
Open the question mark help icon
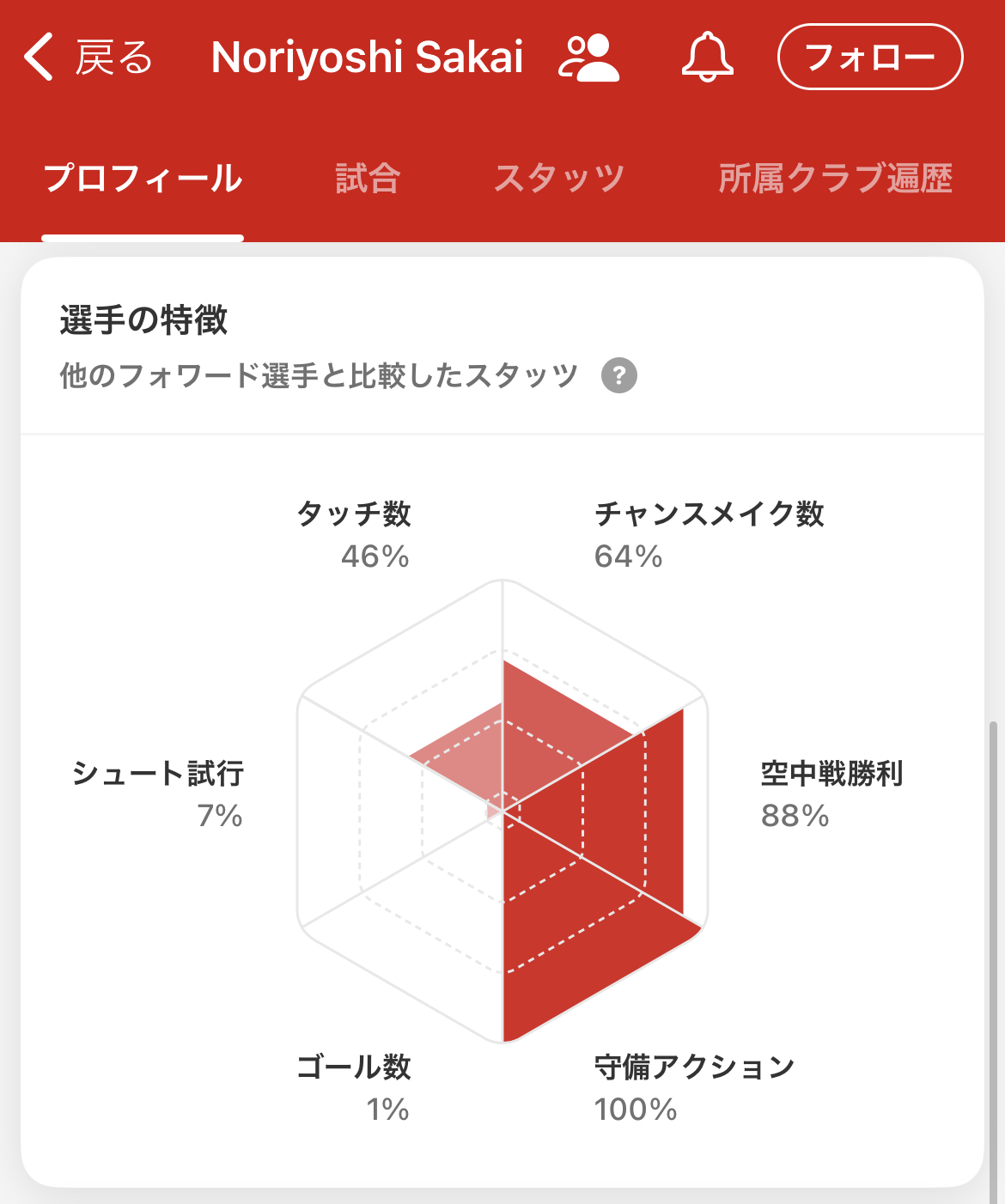[x=619, y=375]
